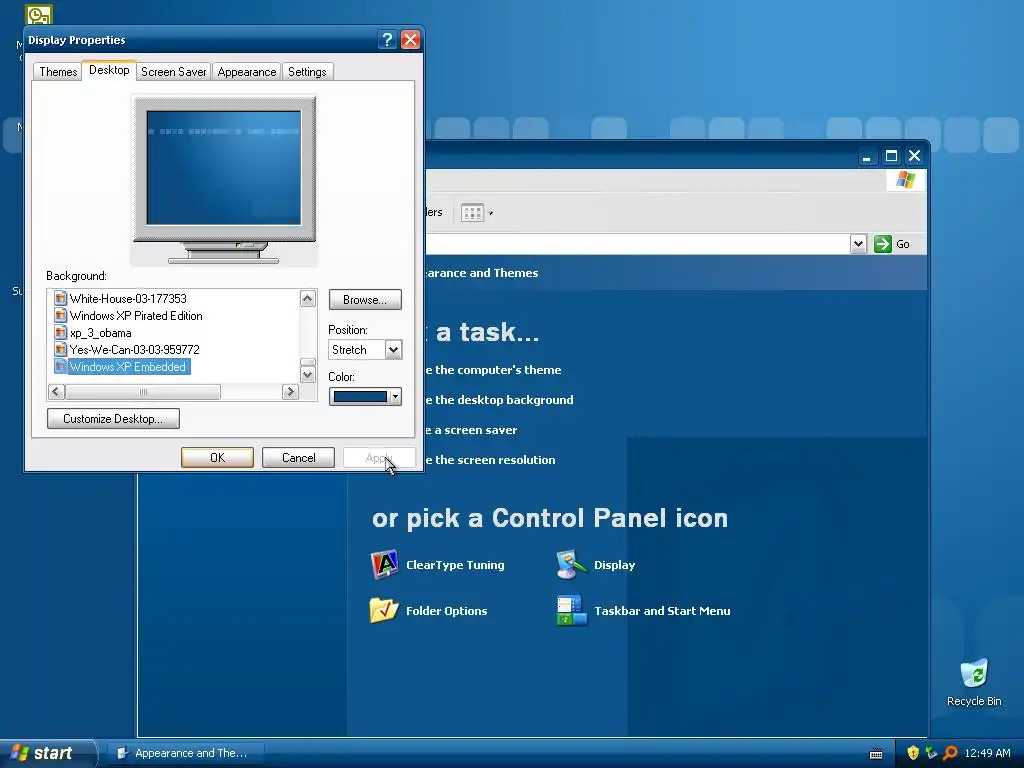Image resolution: width=1024 pixels, height=768 pixels.
Task: Click the OK button
Action: pos(217,458)
